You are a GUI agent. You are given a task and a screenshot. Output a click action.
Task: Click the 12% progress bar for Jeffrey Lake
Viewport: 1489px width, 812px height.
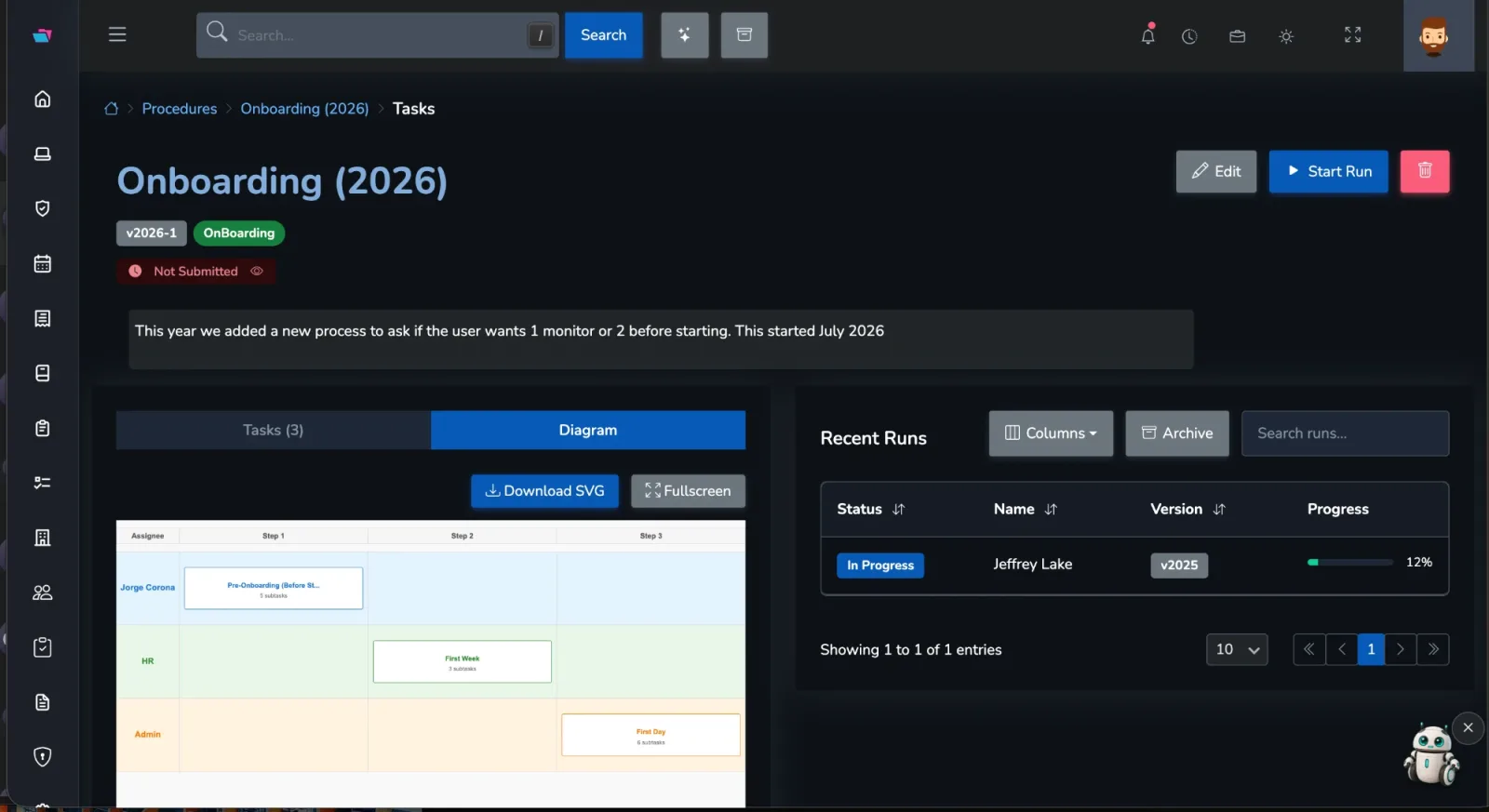point(1349,563)
